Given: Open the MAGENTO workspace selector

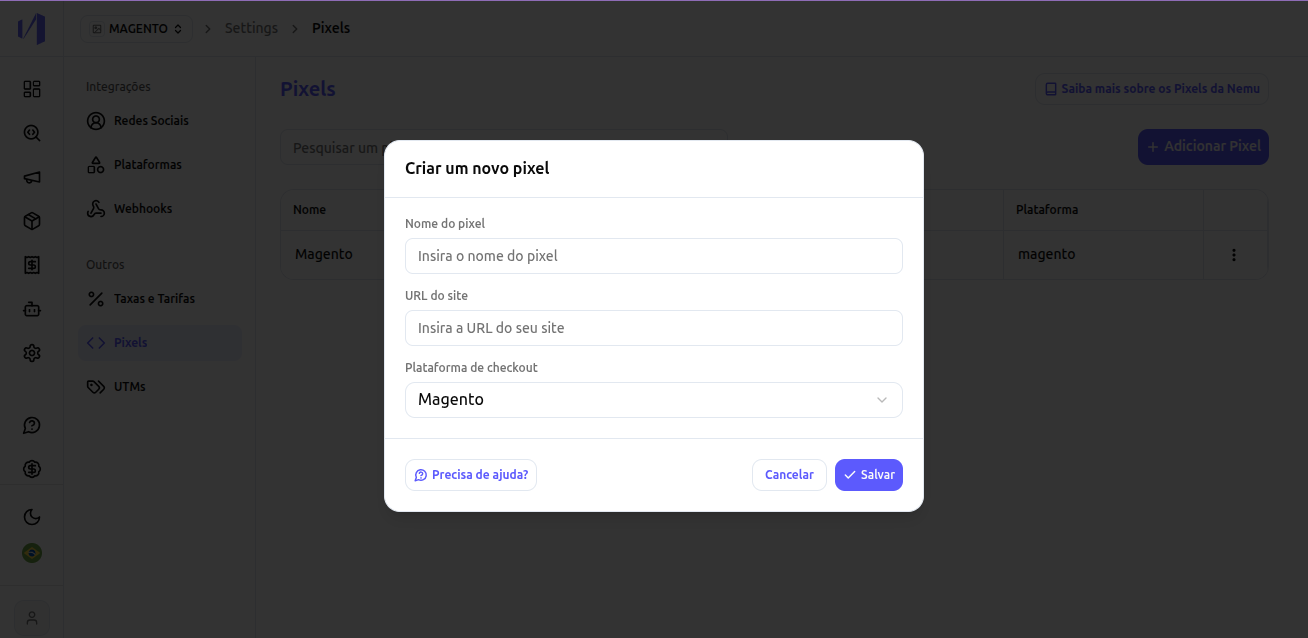Looking at the screenshot, I should coord(137,29).
